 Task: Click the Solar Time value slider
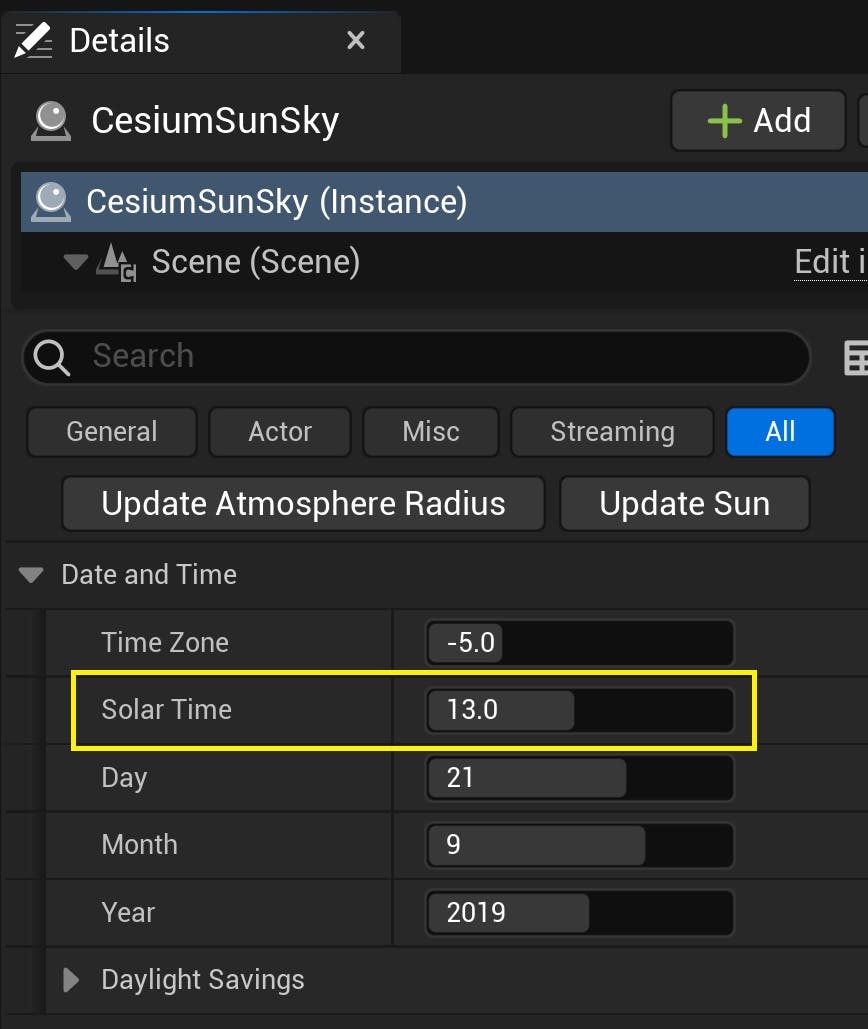[x=580, y=710]
